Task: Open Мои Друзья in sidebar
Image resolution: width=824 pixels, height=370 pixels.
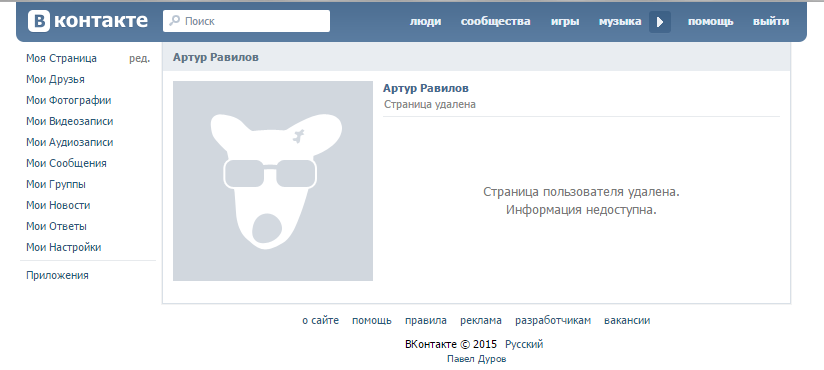Action: click(55, 79)
